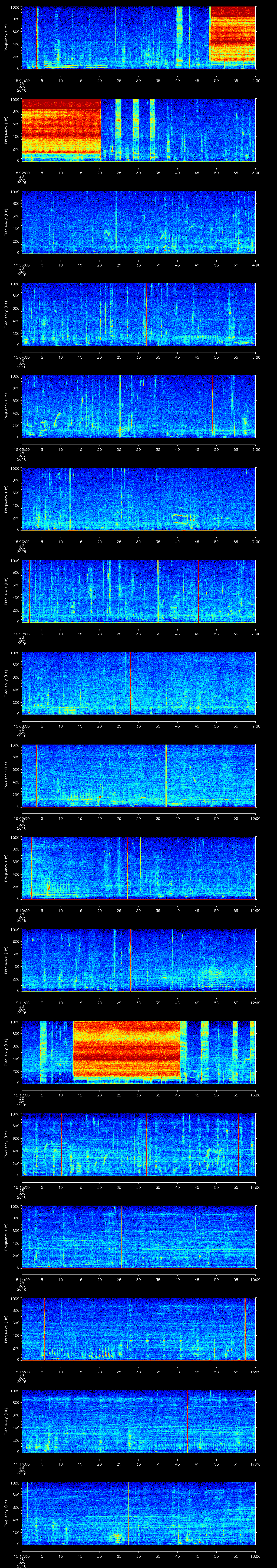This screenshot has height=1568, width=277.
Task: Open the spectrogram panel labeled 15:07:00
Action: [x=139, y=591]
